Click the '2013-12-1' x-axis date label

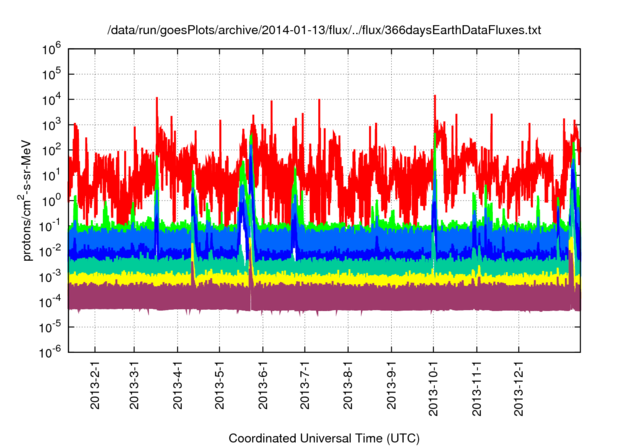pyautogui.click(x=519, y=388)
